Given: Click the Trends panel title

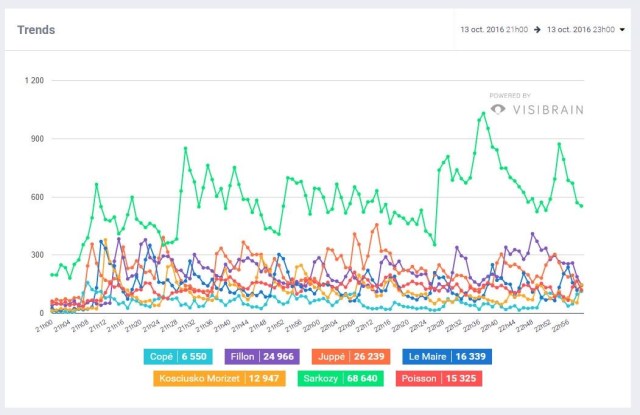Looking at the screenshot, I should [36, 30].
